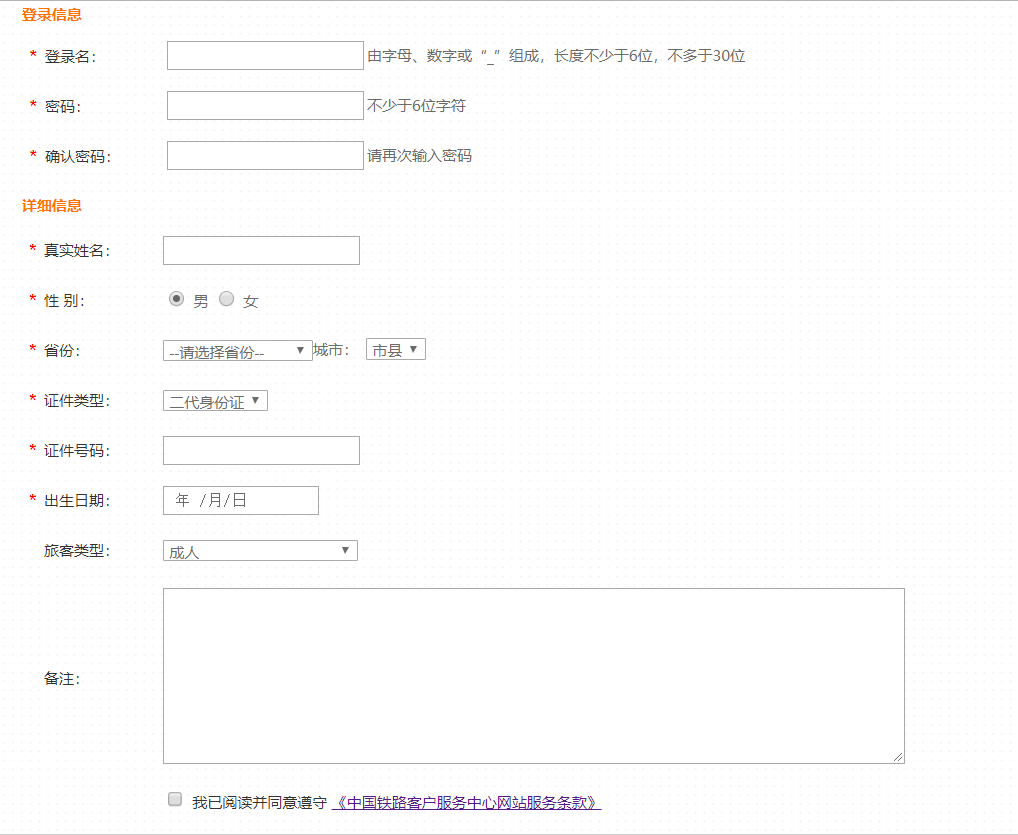The width and height of the screenshot is (1018, 835).
Task: Click the 登录名 username input field
Action: [265, 56]
